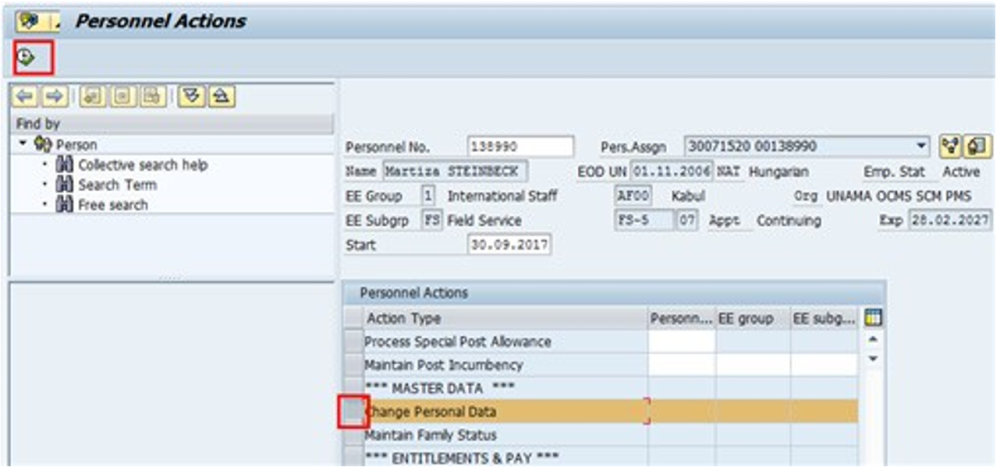Viewport: 1000px width, 467px height.
Task: Click the rightmost icon beside the Pers.Assgn dropdown
Action: [974, 145]
